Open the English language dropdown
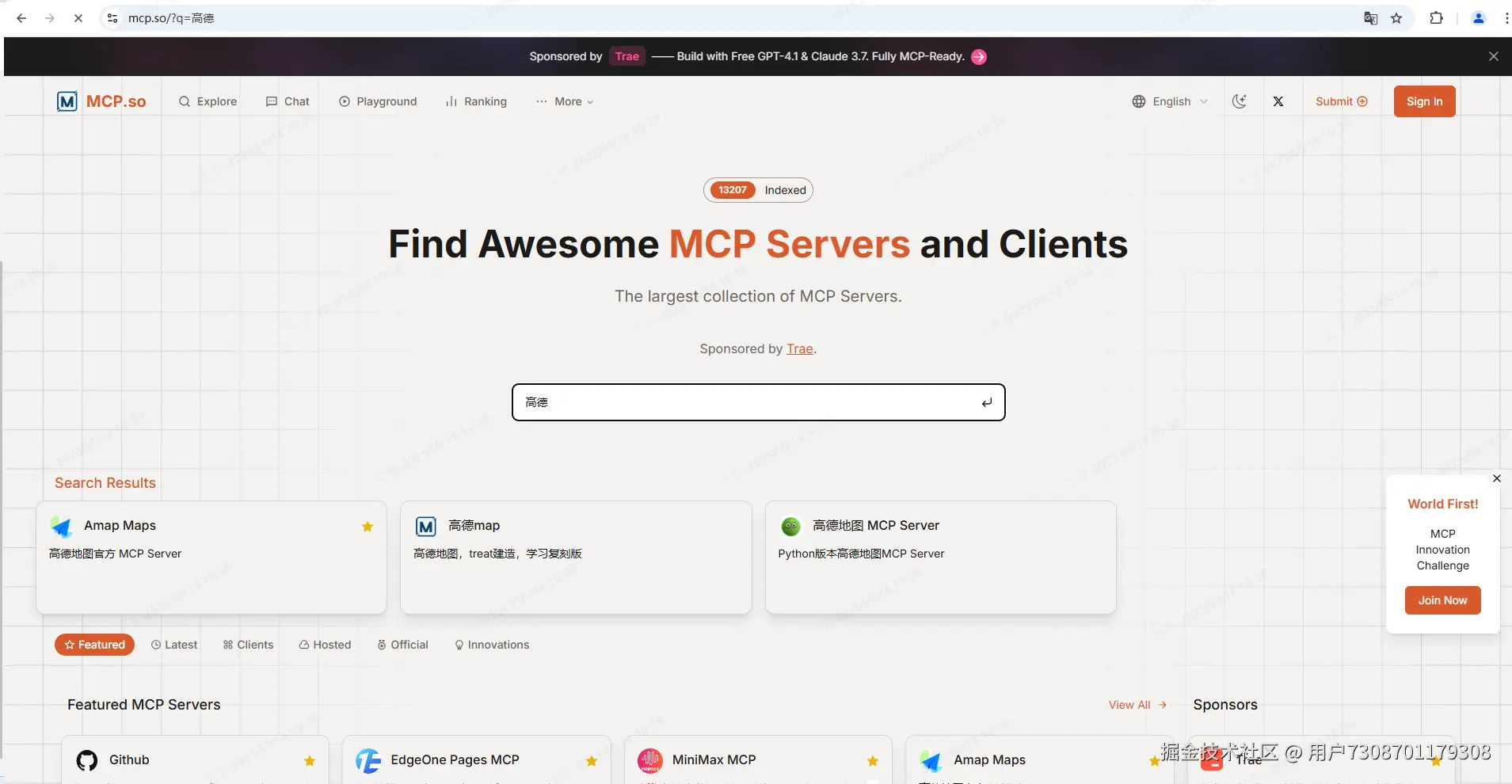 pos(1170,101)
